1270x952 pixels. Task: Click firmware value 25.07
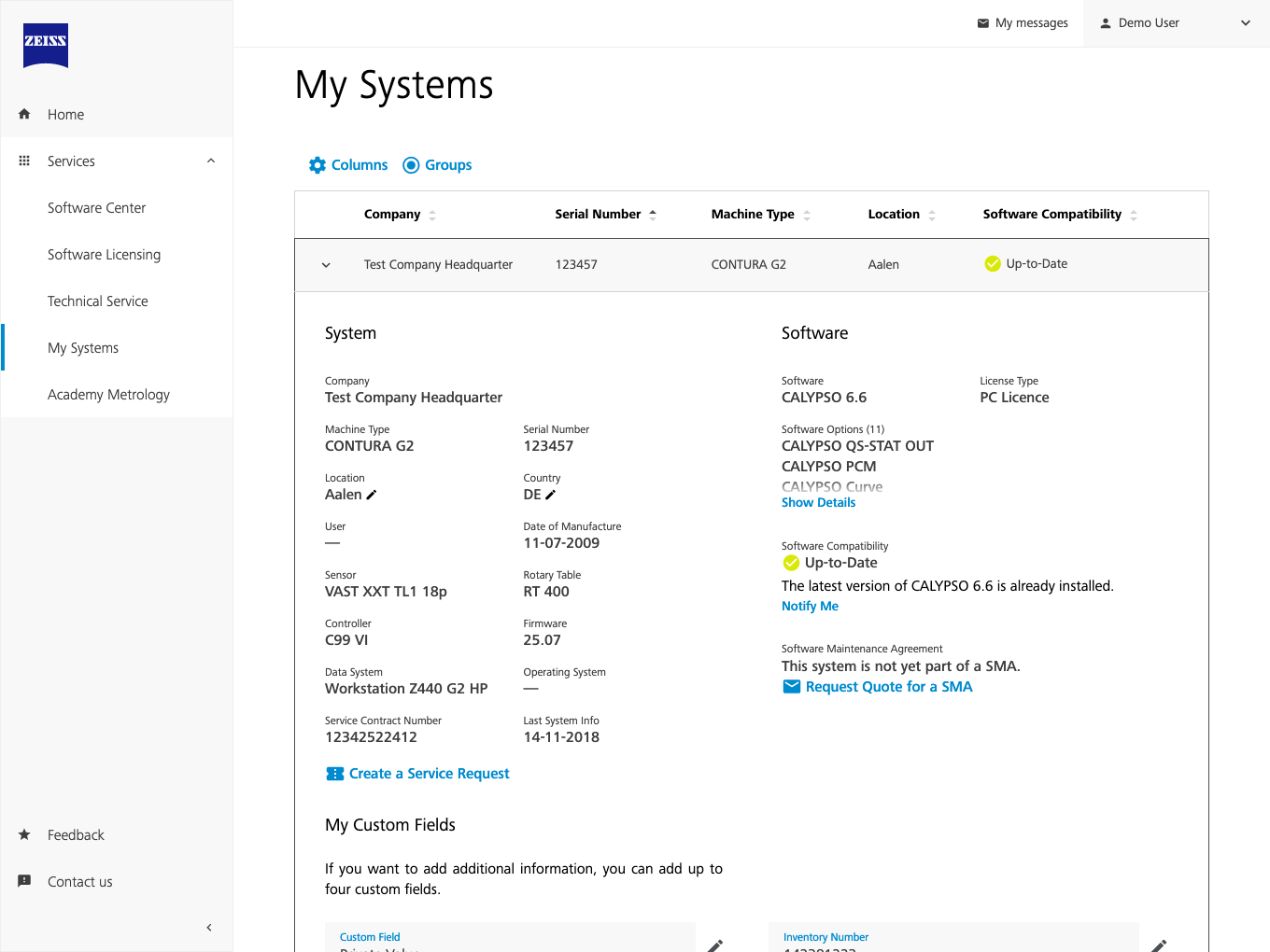pyautogui.click(x=543, y=640)
